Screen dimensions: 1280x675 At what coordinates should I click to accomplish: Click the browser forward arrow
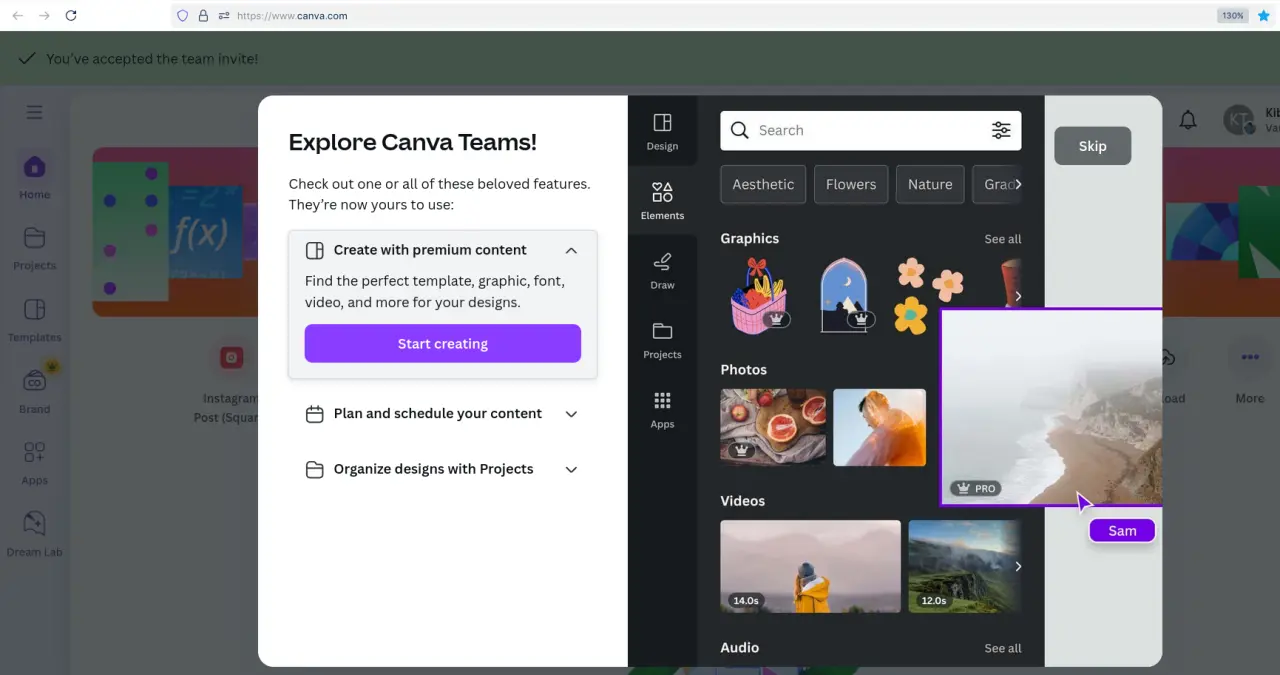(x=44, y=16)
